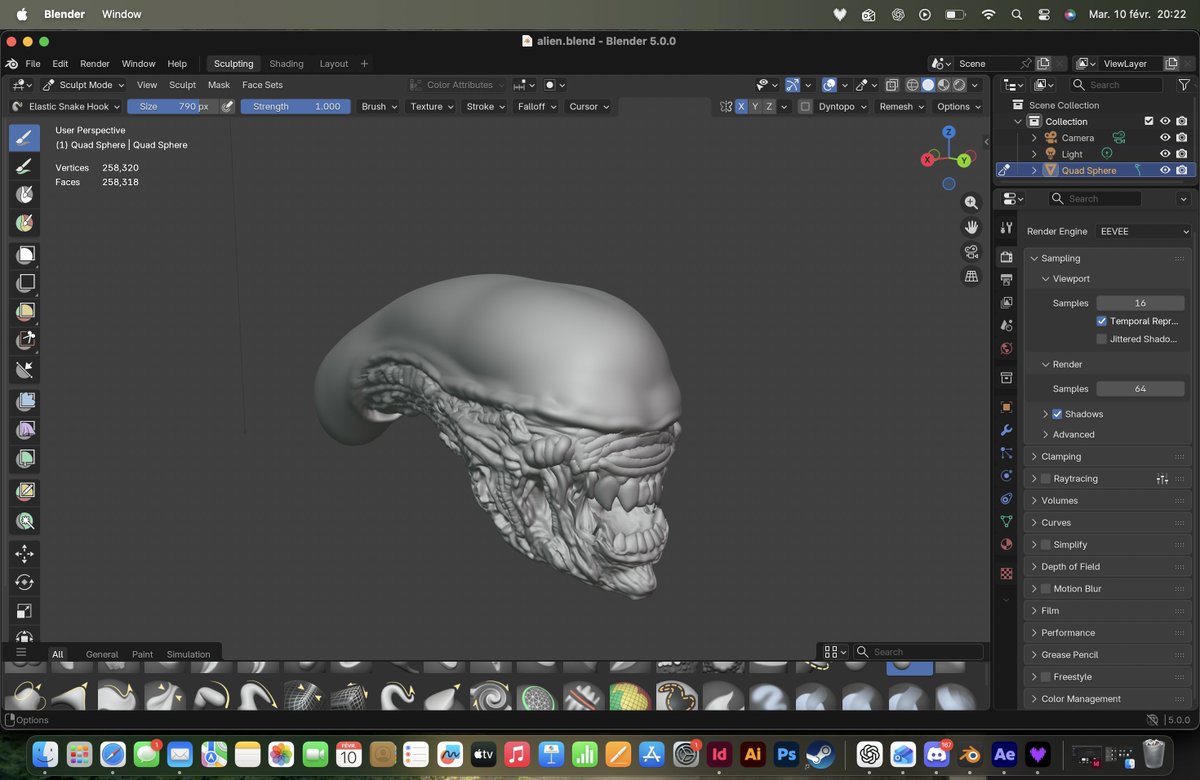The width and height of the screenshot is (1200, 780).
Task: Click the Z axis on navigation gizmo
Action: point(948,132)
